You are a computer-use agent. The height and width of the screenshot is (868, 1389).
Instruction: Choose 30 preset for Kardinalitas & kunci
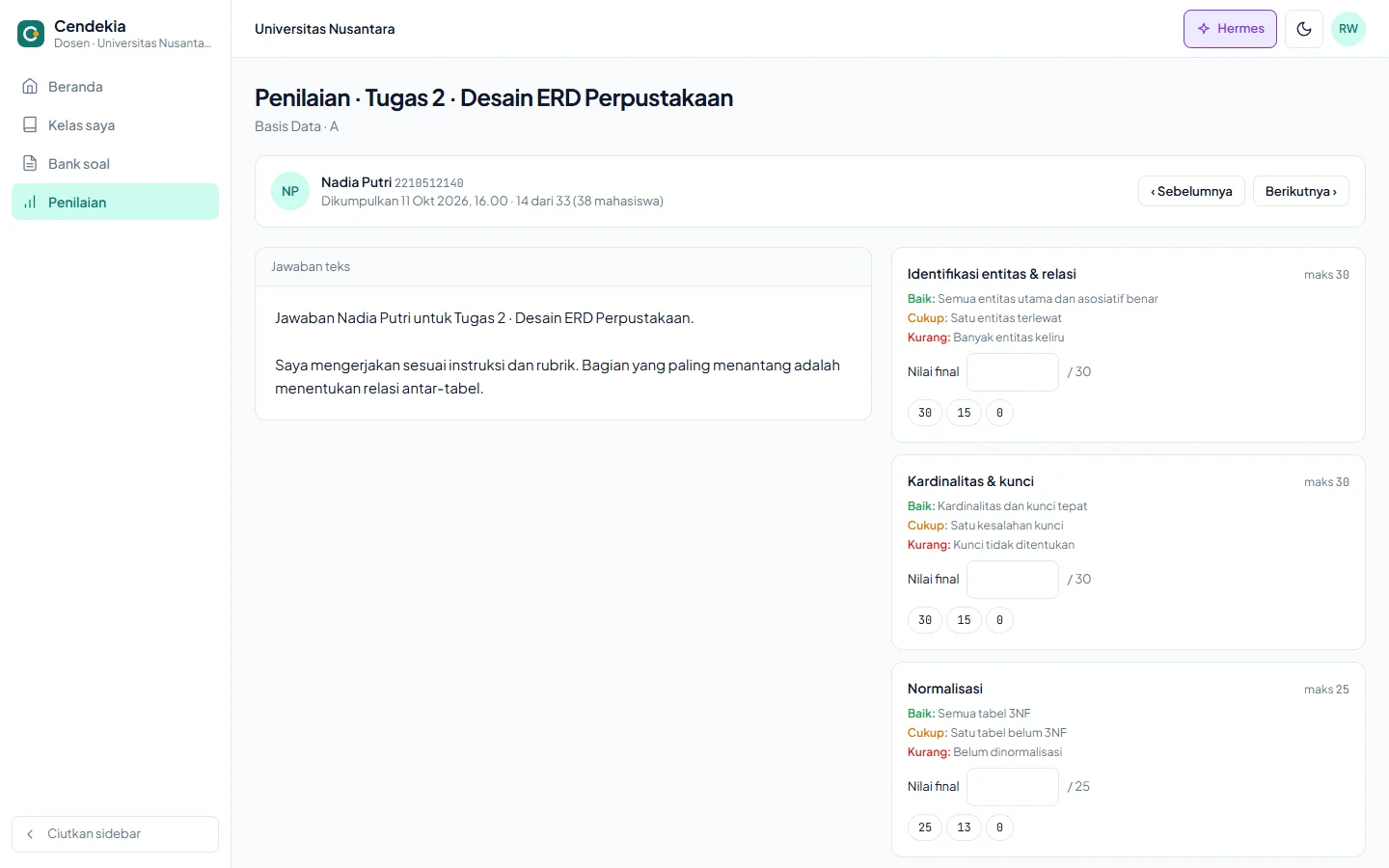[925, 620]
